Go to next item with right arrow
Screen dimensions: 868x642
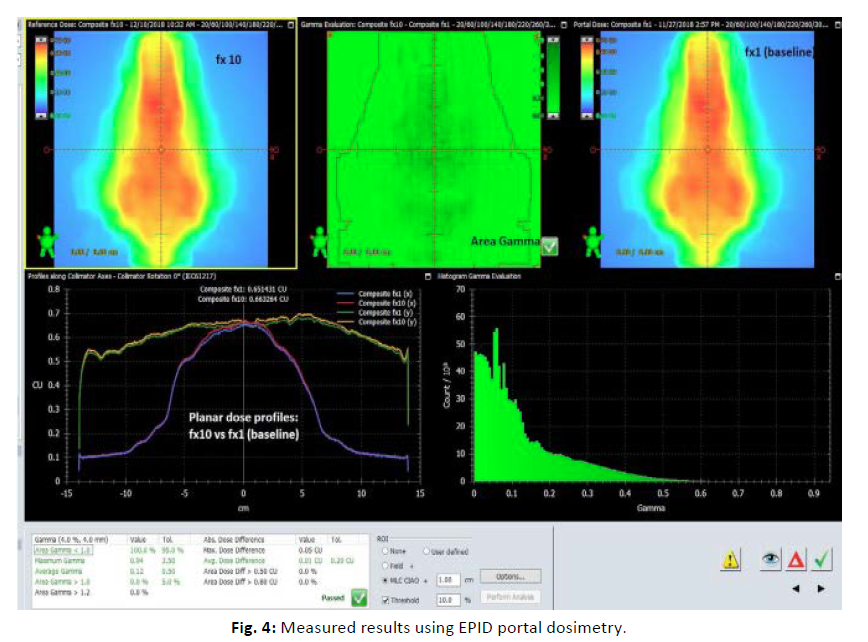(821, 589)
